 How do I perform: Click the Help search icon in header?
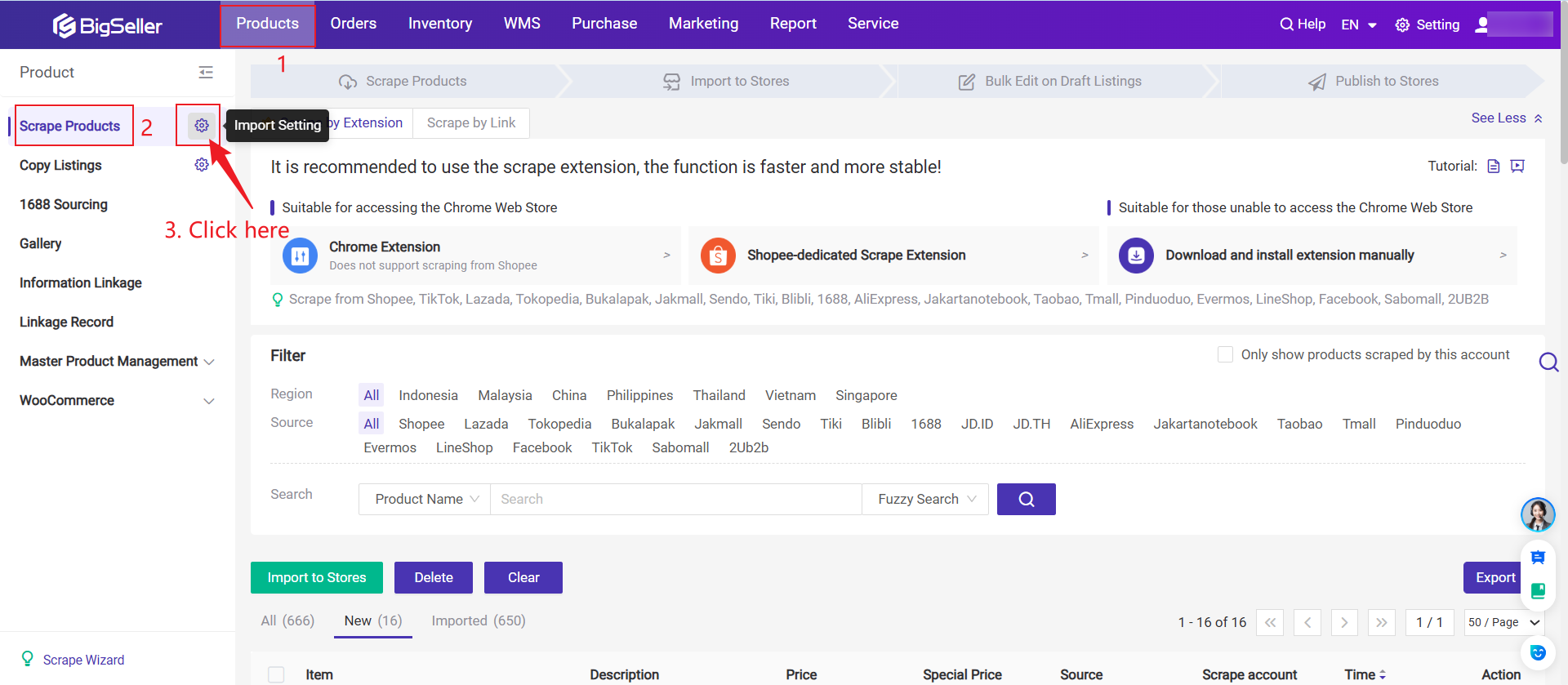[x=1286, y=24]
